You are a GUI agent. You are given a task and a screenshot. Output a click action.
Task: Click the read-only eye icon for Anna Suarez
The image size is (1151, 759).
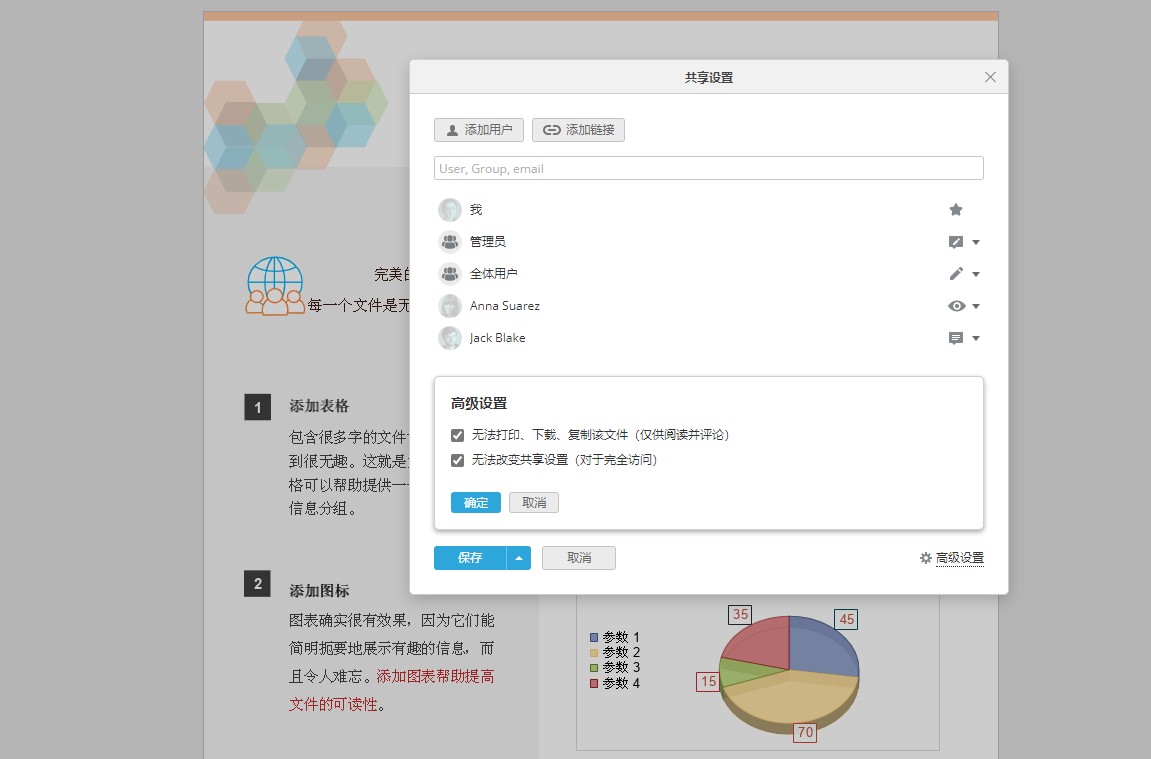pos(955,305)
